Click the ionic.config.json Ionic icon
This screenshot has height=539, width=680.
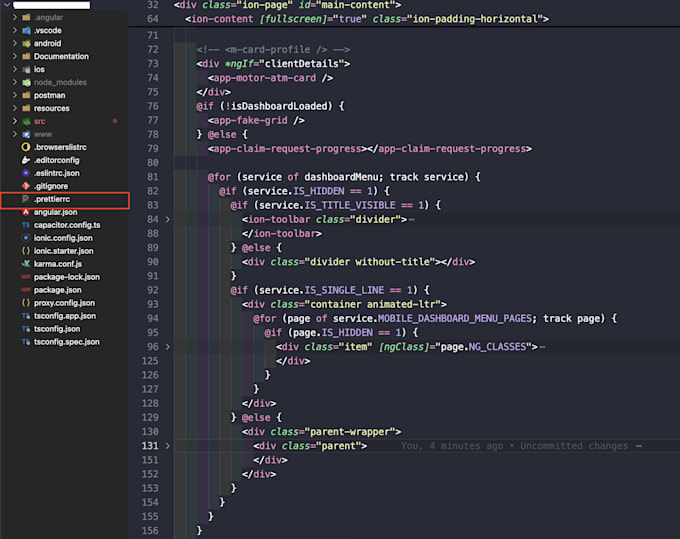click(x=26, y=238)
